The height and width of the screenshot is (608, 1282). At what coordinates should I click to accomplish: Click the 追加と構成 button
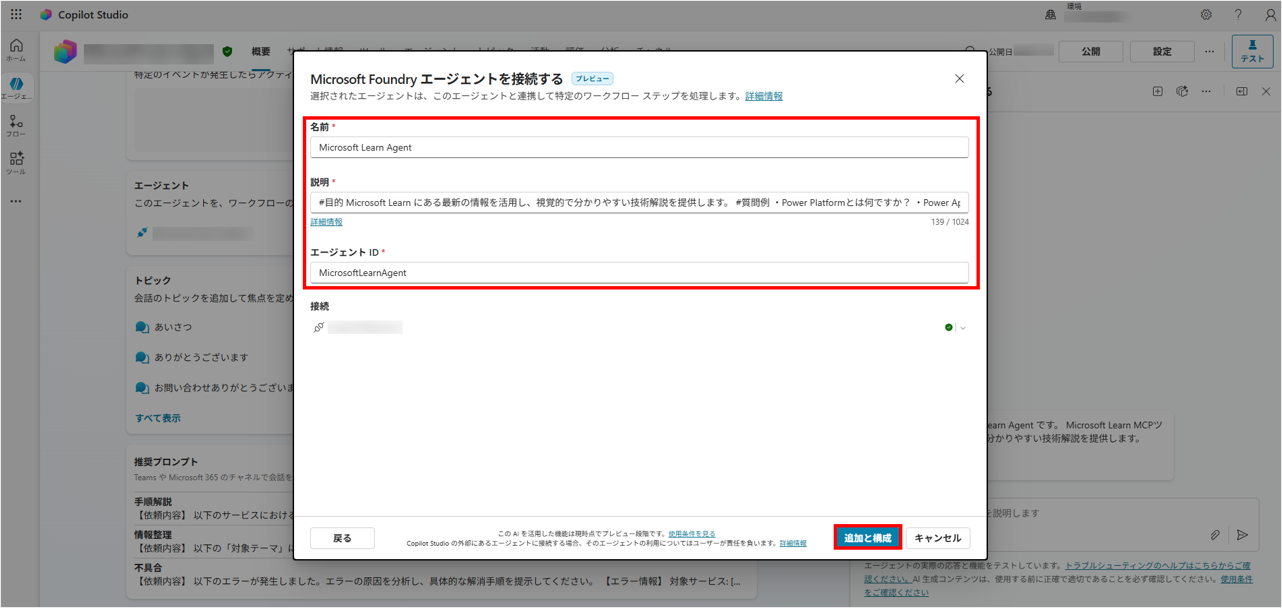click(867, 538)
